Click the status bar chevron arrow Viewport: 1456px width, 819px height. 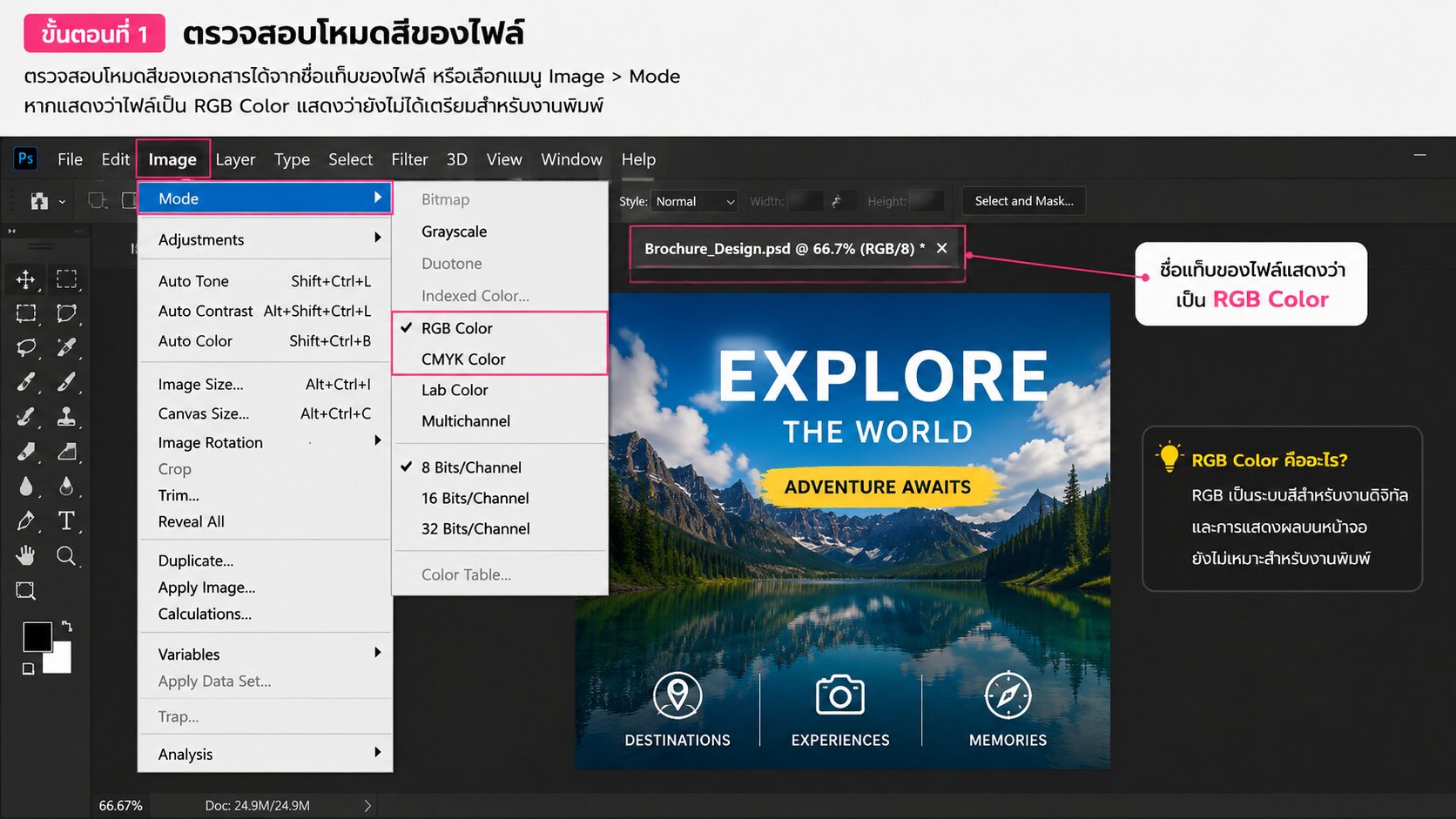point(367,806)
